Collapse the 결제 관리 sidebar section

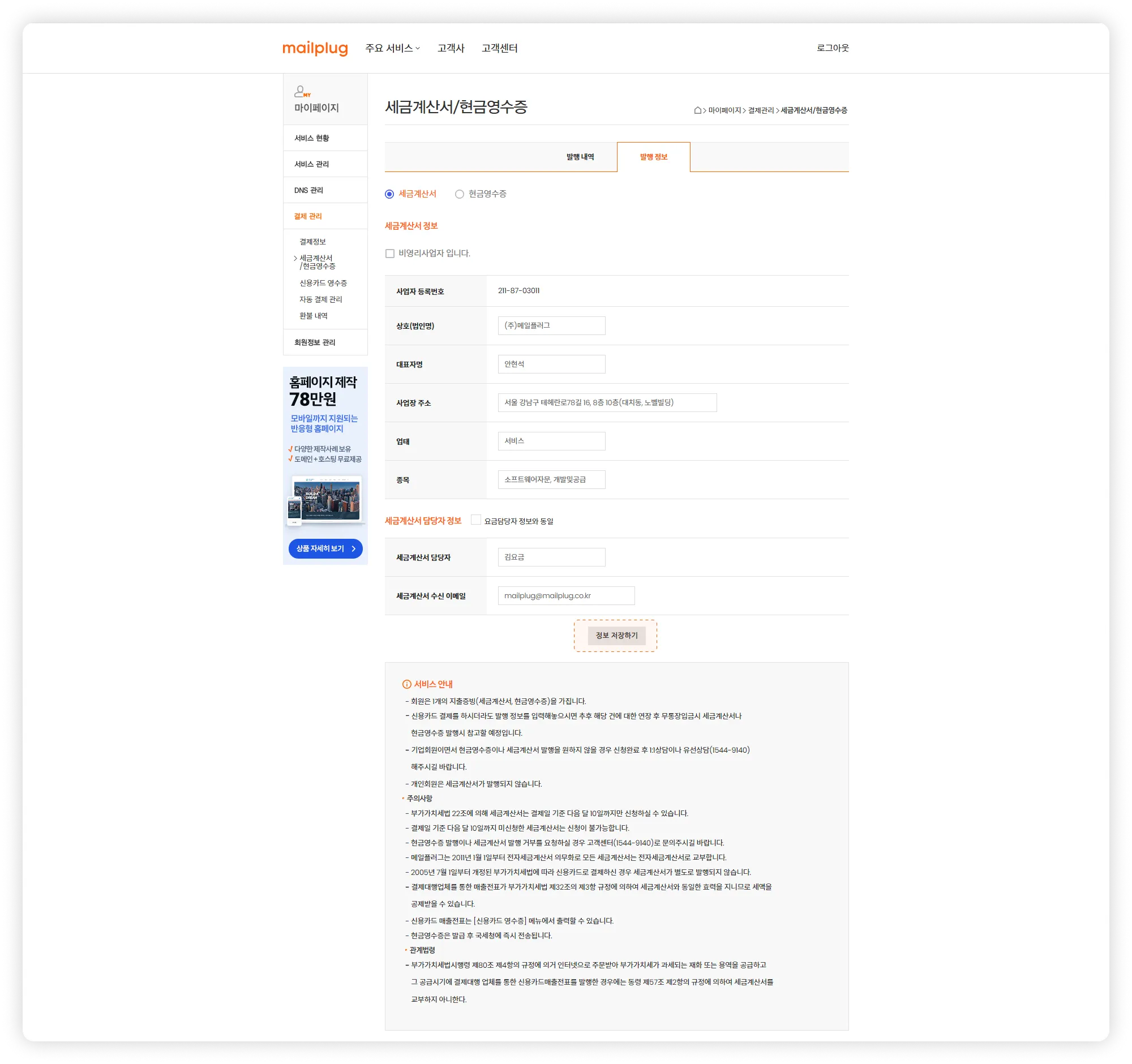(x=308, y=216)
